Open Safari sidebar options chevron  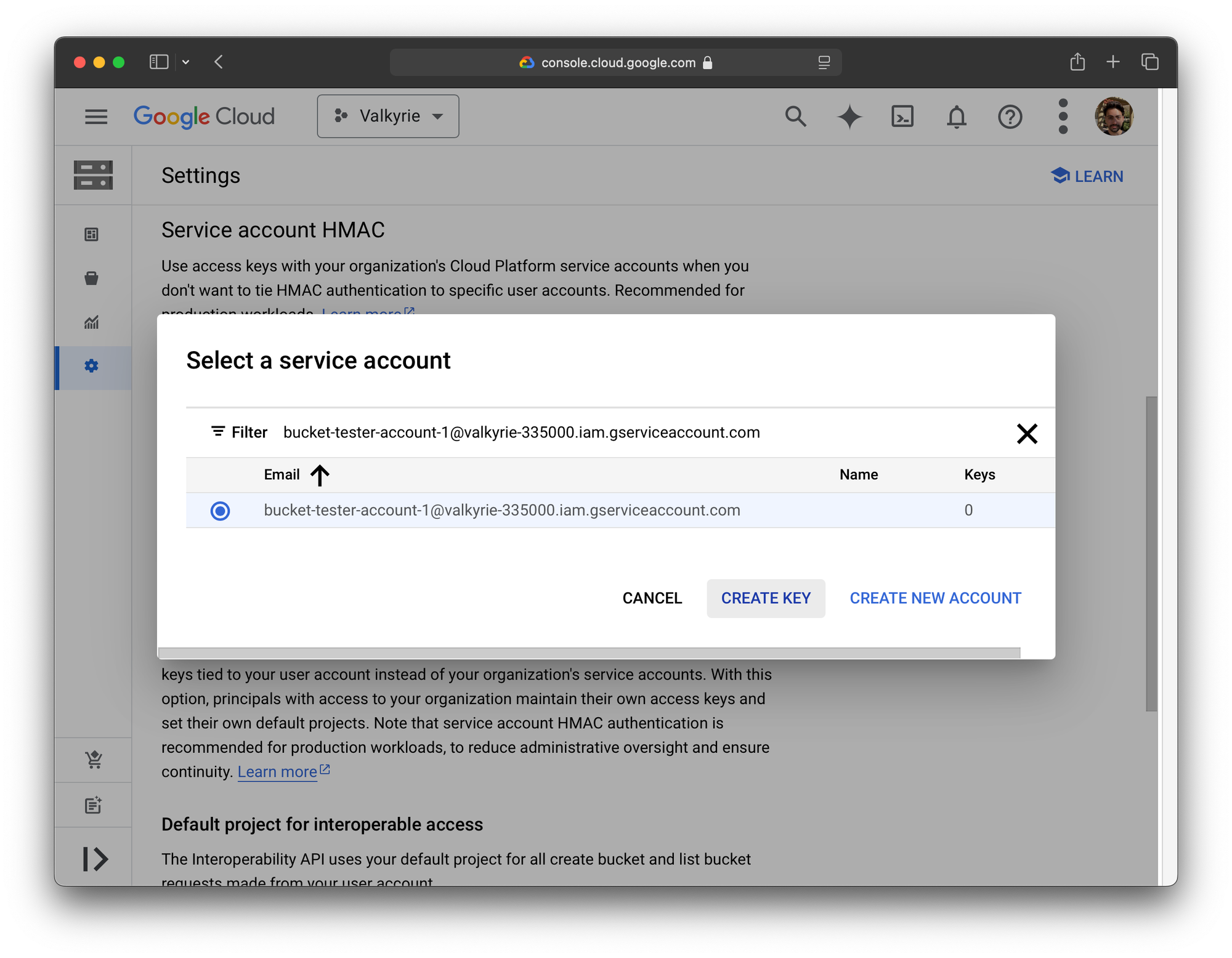coord(185,62)
